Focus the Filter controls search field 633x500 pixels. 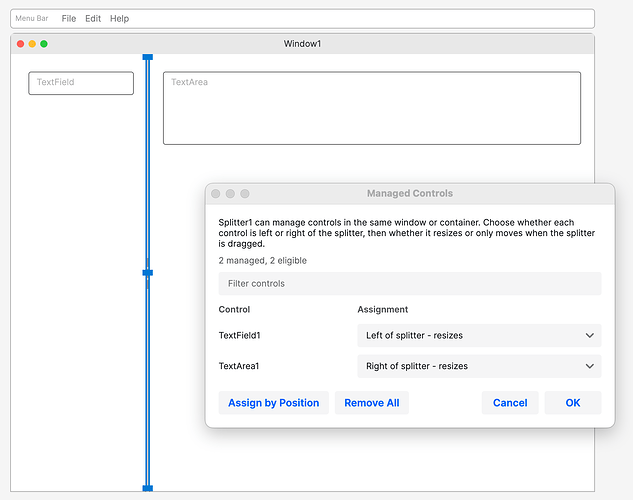tap(410, 283)
